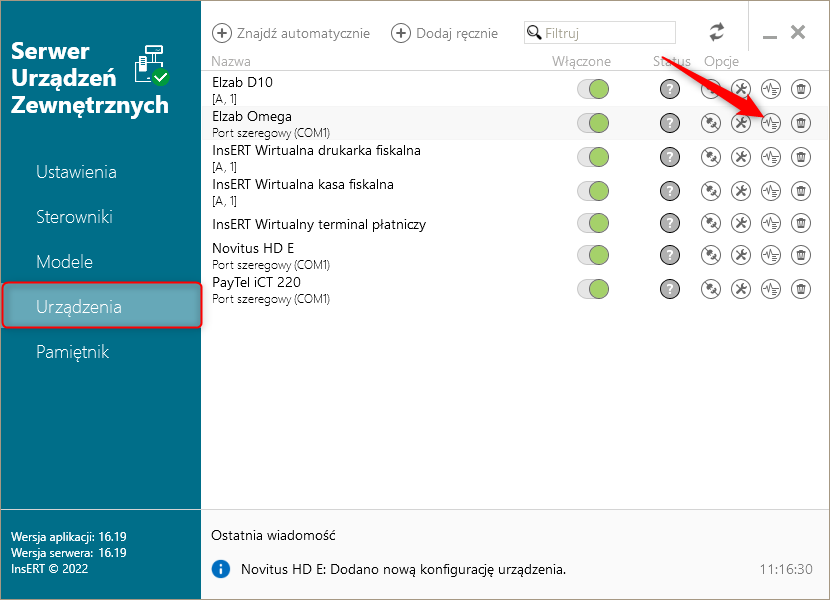The image size is (830, 600).
Task: Switch off InsERT Wirtualny terminal płatniczy
Action: pos(593,223)
